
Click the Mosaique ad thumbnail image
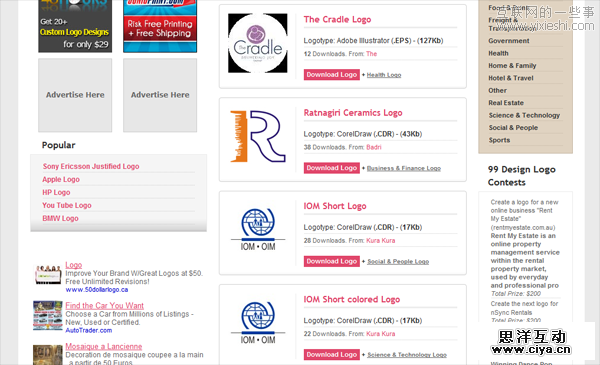coord(48,355)
